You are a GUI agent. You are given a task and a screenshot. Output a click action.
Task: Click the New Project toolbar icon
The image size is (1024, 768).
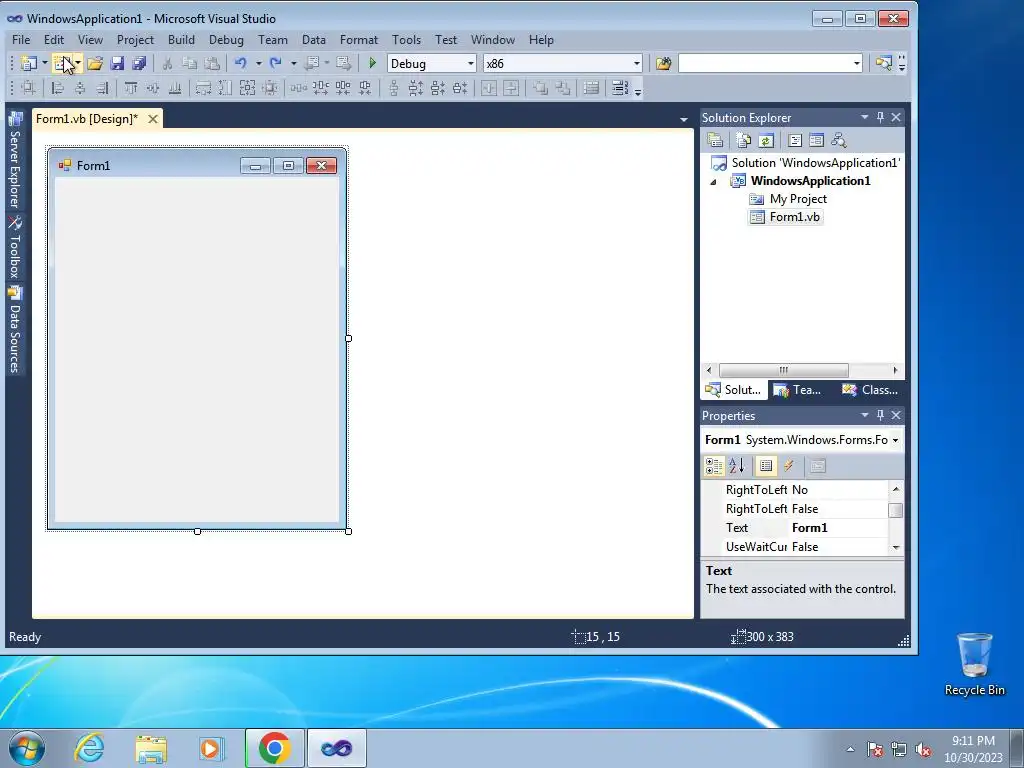click(x=29, y=63)
